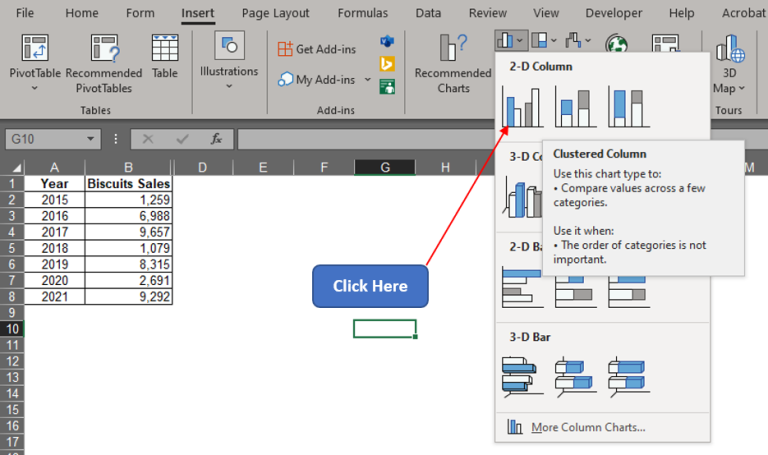
Task: Click the Insert Column or Bar Chart icon
Action: pos(505,41)
